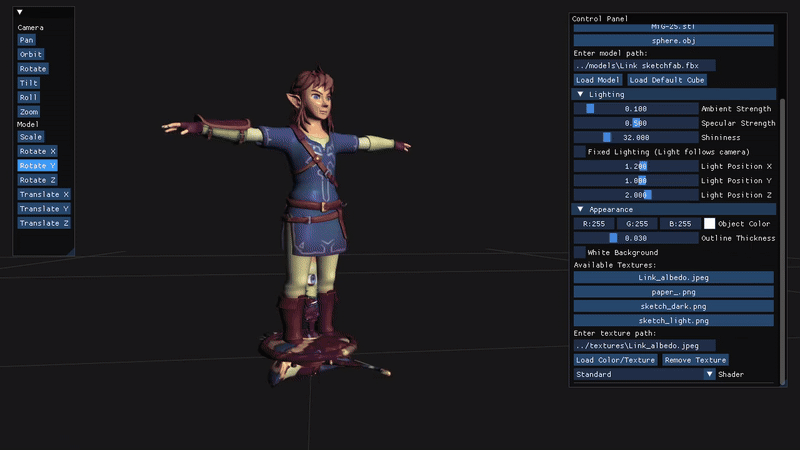Enable Fixed Lighting checkbox
The height and width of the screenshot is (450, 800).
579,152
